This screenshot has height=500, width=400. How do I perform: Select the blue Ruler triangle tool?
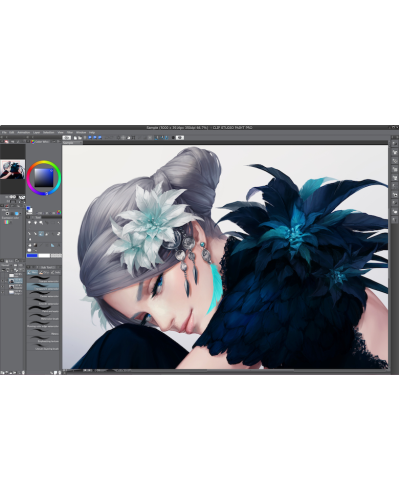pyautogui.click(x=53, y=245)
